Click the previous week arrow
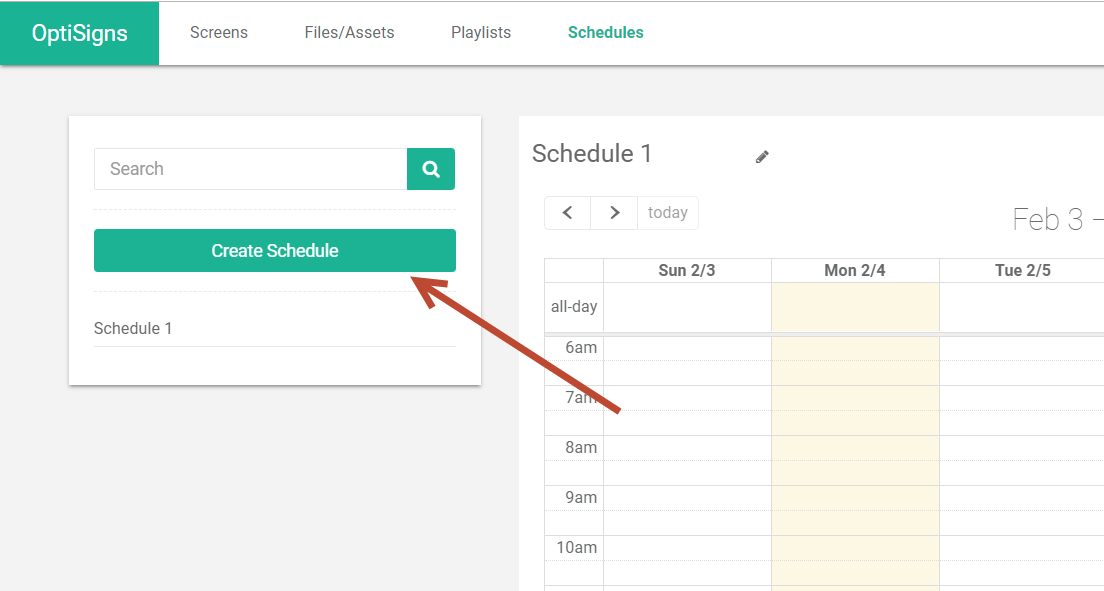 pos(567,212)
